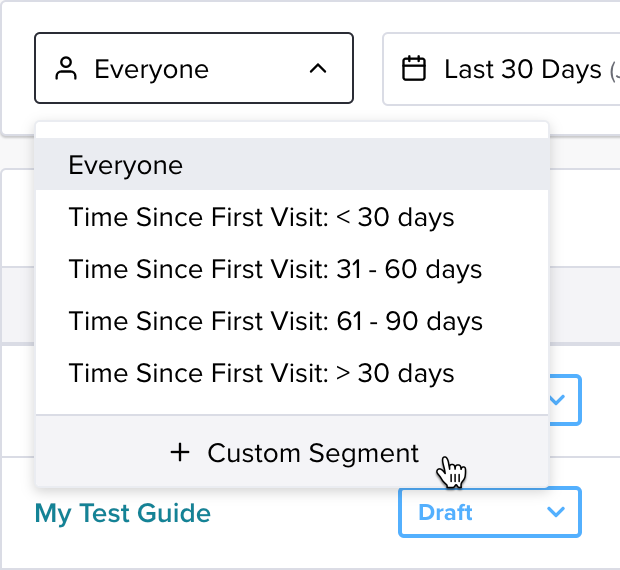
Task: Open the Draft status dropdown
Action: point(490,512)
